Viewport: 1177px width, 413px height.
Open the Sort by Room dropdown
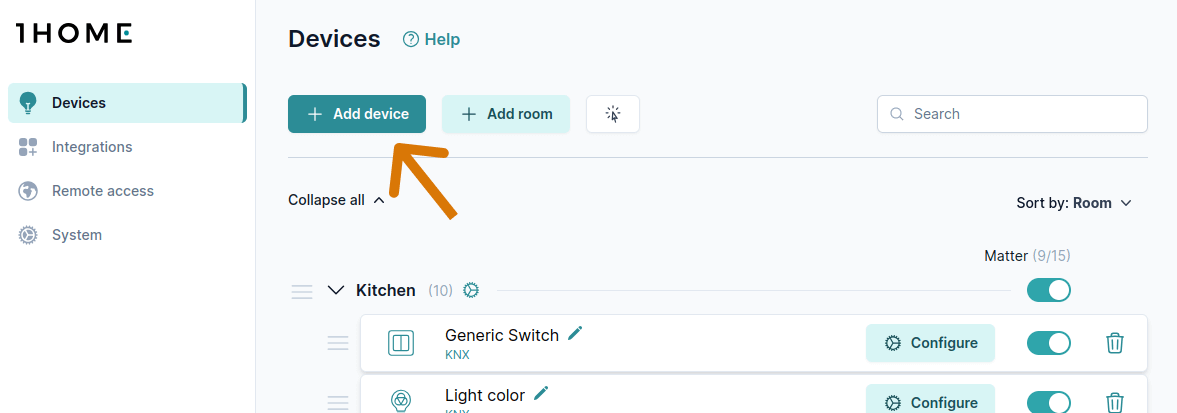coord(1074,203)
